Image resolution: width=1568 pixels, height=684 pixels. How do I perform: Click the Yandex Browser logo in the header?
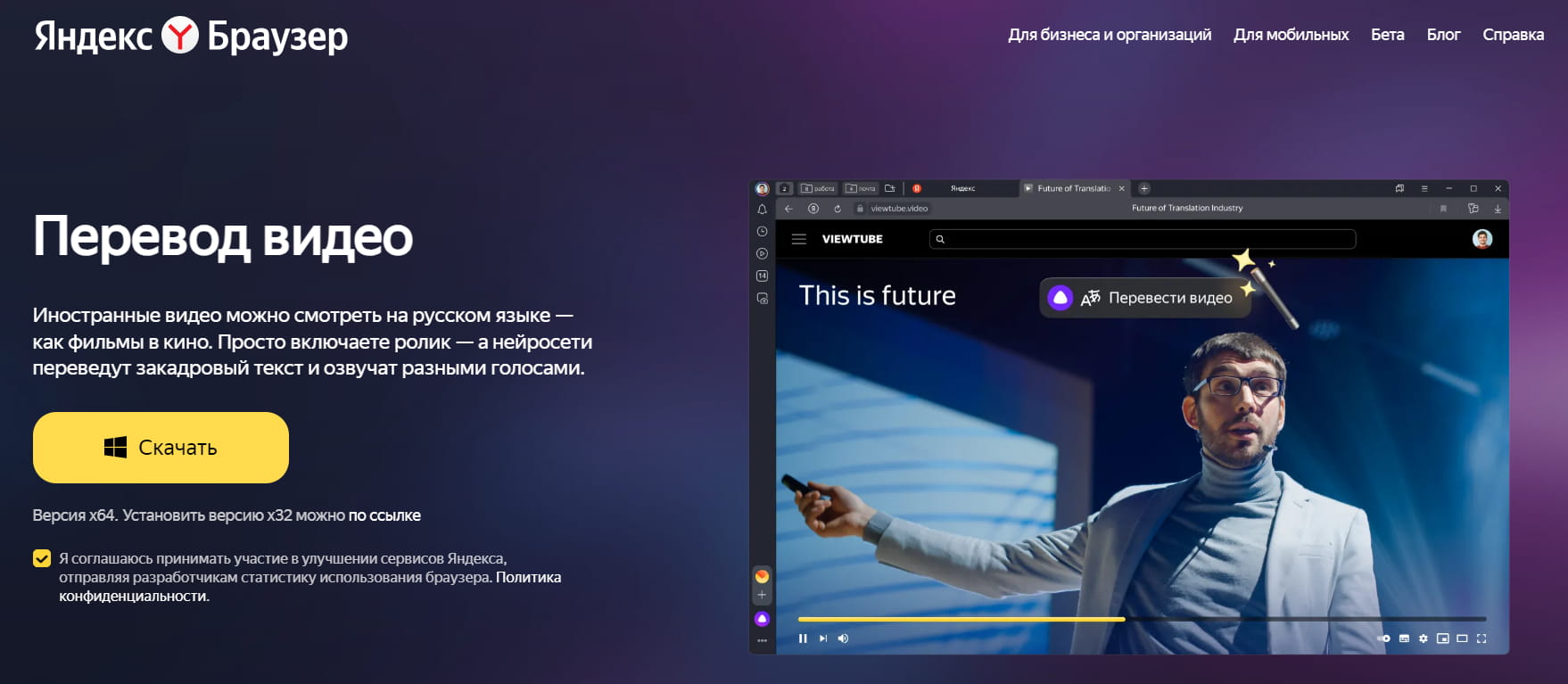pos(191,36)
